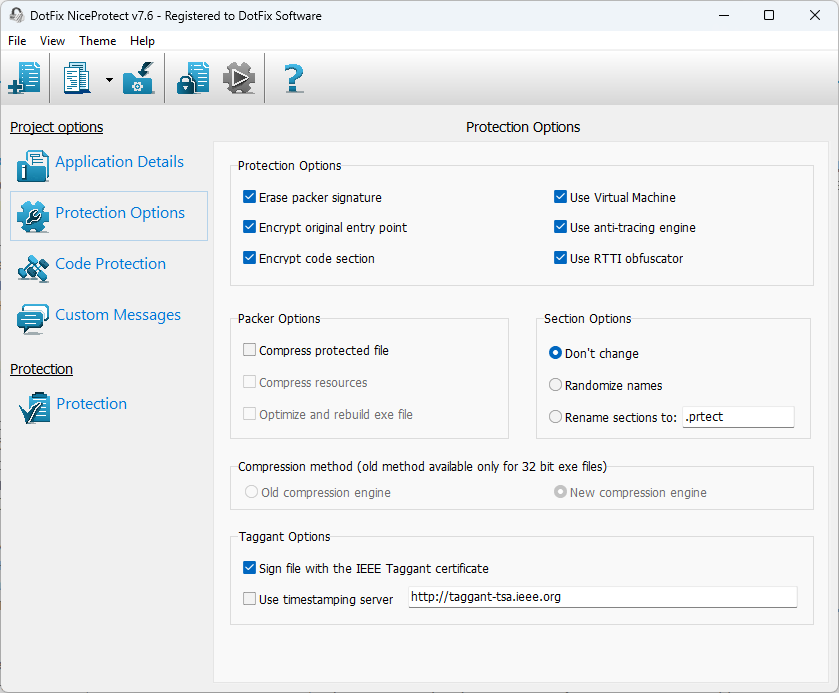Open the Theme menu

click(x=97, y=41)
